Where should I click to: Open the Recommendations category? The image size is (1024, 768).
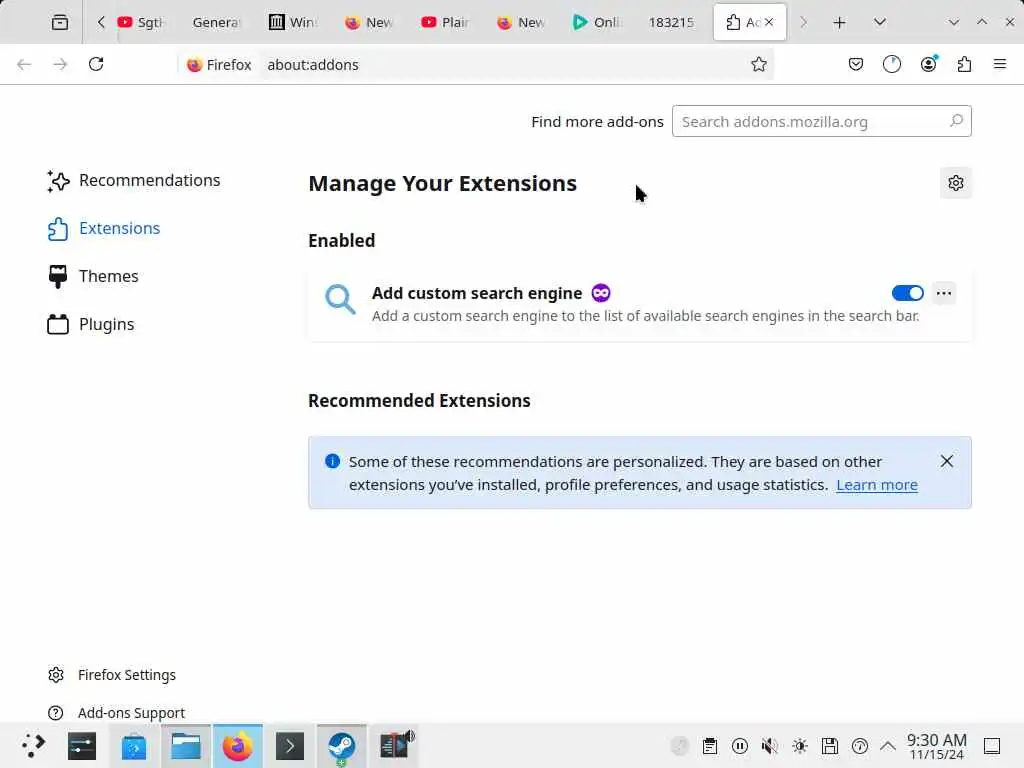pyautogui.click(x=134, y=181)
